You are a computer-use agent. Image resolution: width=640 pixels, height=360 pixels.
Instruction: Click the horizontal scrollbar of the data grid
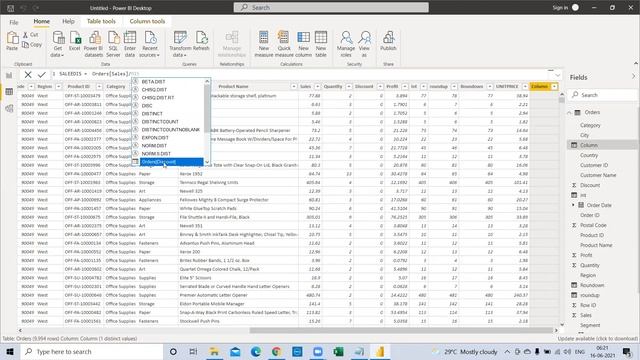click(x=401, y=330)
